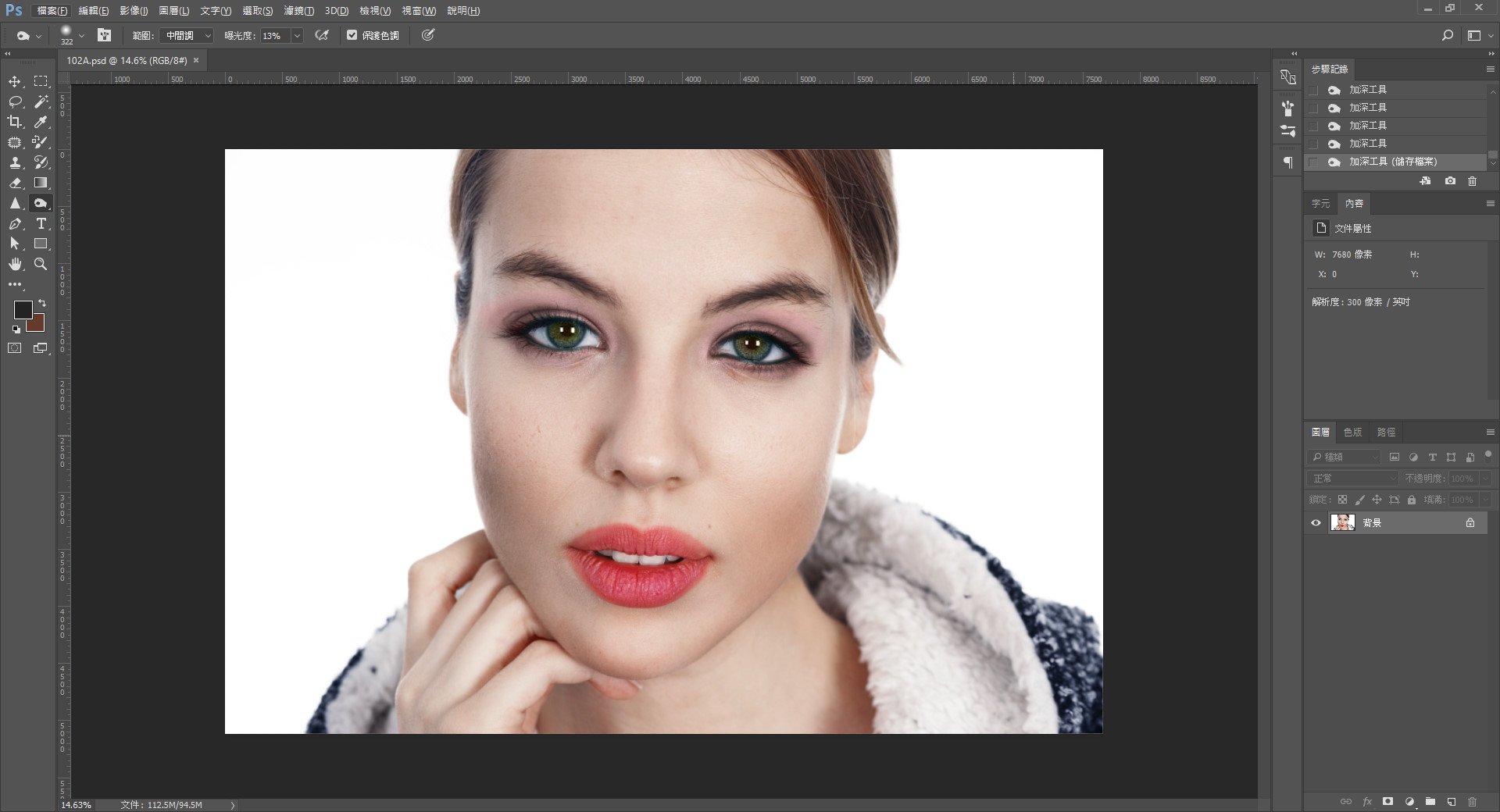The width and height of the screenshot is (1500, 812).
Task: Open the Brush Settings panel toggle
Action: tap(104, 35)
